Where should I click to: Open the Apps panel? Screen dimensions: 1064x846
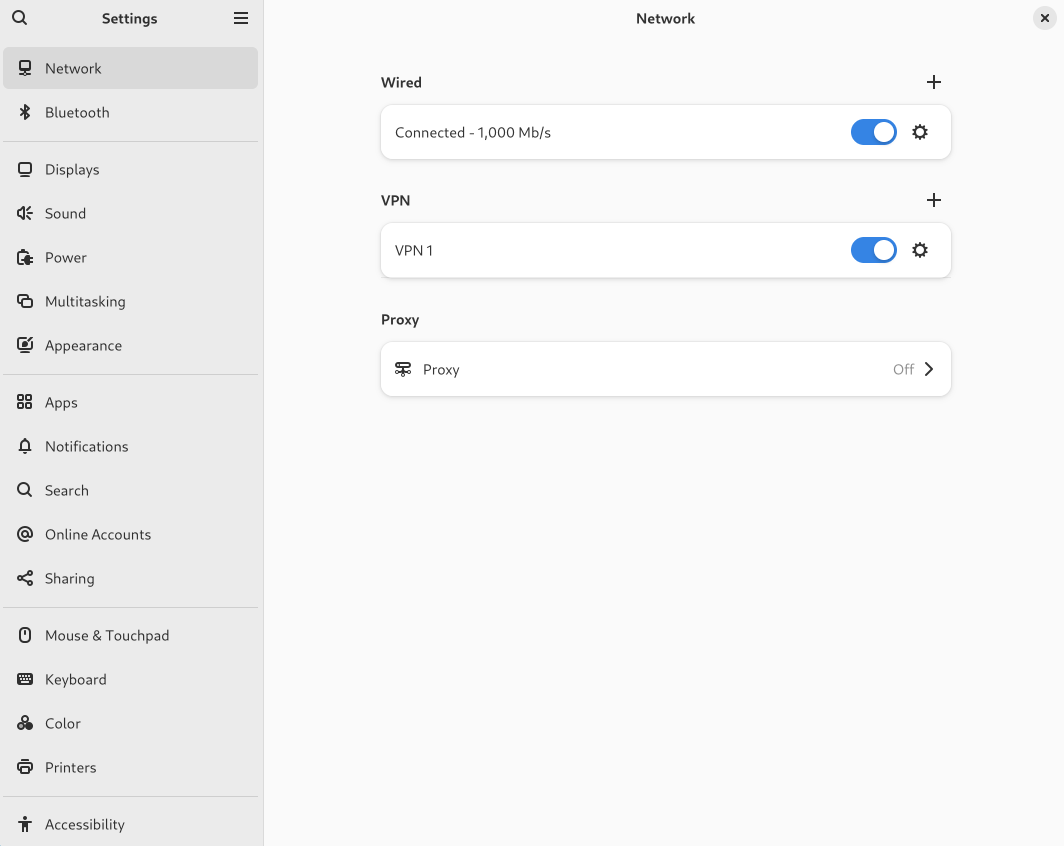[x=130, y=402]
